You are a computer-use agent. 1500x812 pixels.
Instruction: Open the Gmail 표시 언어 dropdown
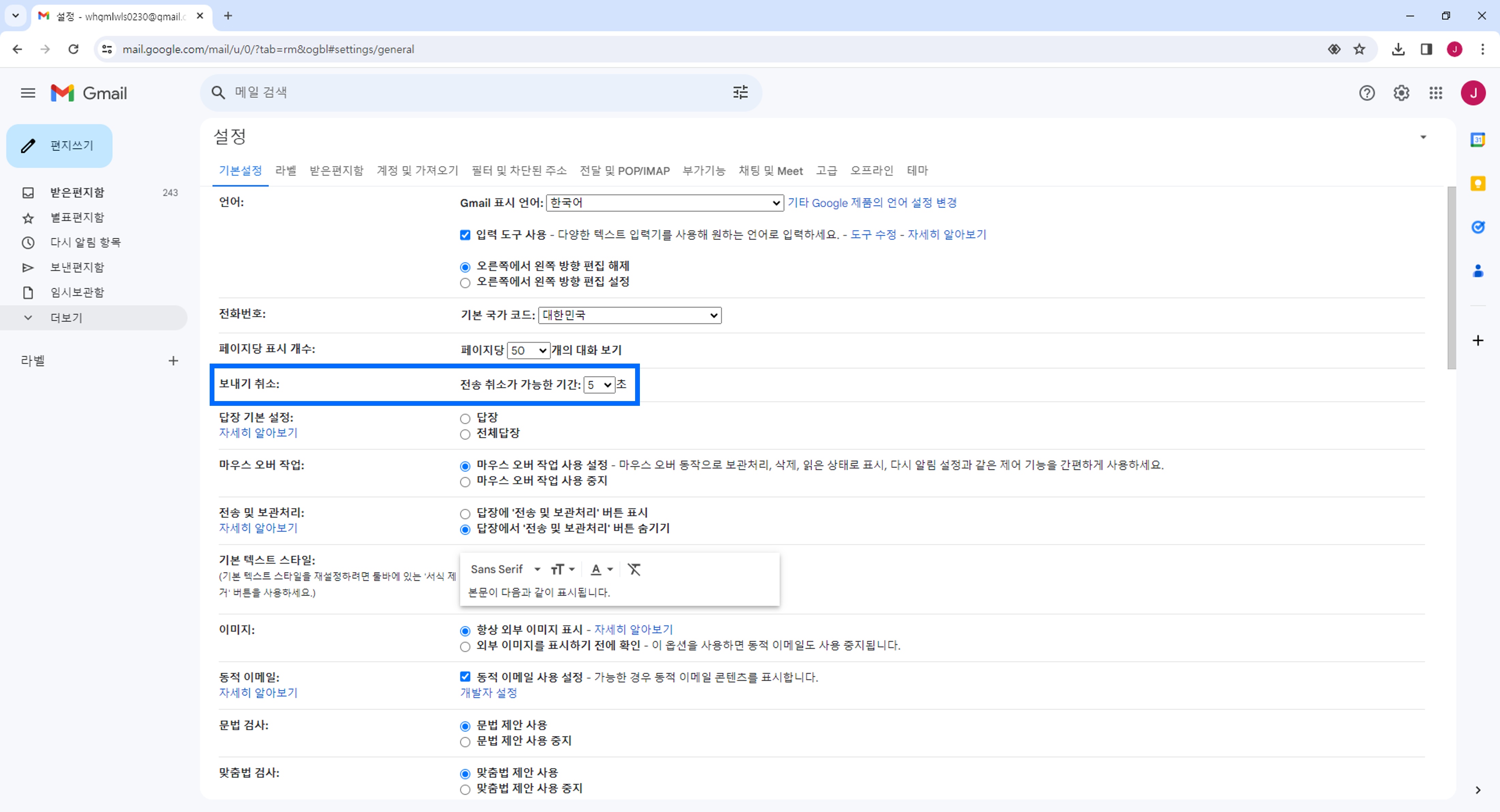(x=664, y=202)
